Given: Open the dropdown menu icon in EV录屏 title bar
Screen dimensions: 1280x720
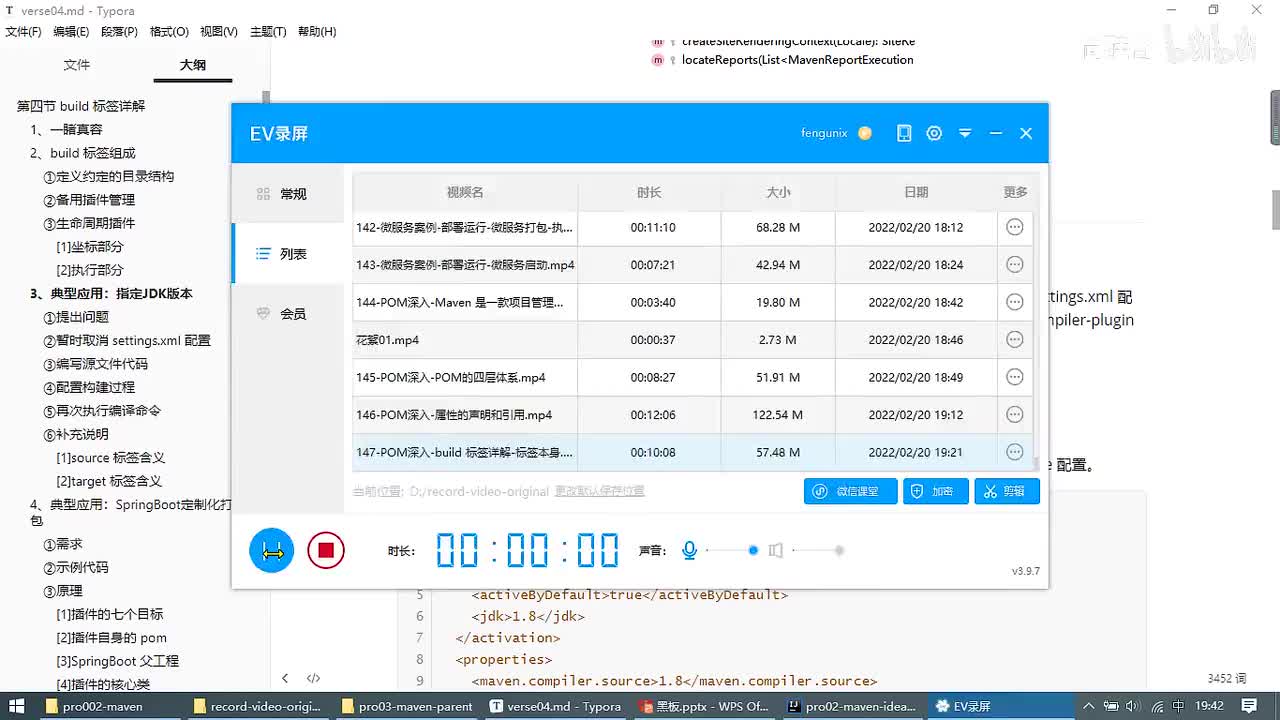Looking at the screenshot, I should [x=965, y=133].
